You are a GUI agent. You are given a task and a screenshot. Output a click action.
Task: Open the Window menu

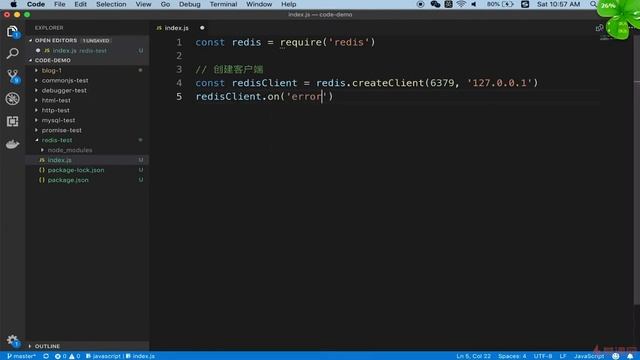(x=259, y=4)
